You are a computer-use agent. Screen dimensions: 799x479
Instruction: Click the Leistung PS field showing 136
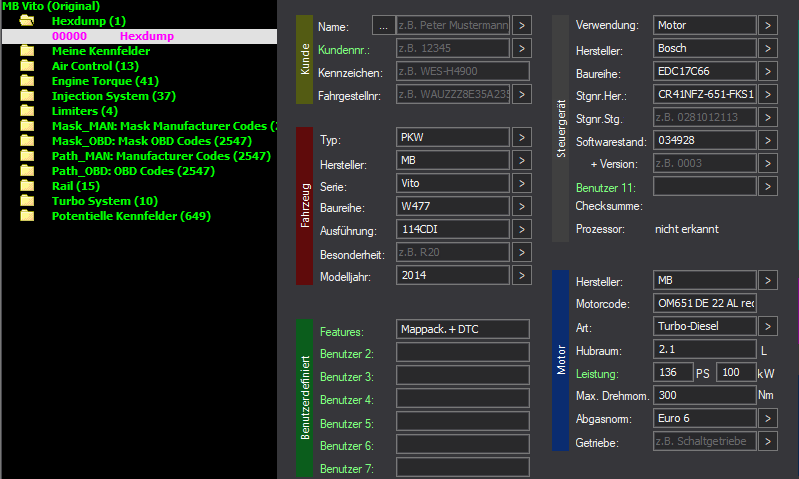click(673, 372)
